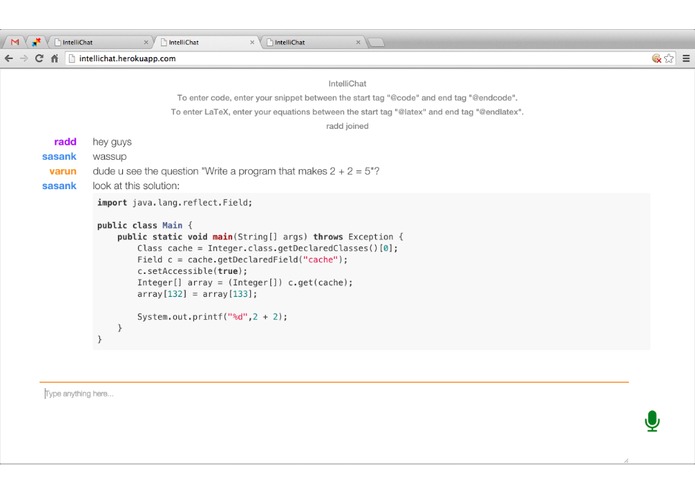Open a new tab with the new tab button
Viewport: 695px width, 494px height.
click(x=376, y=43)
